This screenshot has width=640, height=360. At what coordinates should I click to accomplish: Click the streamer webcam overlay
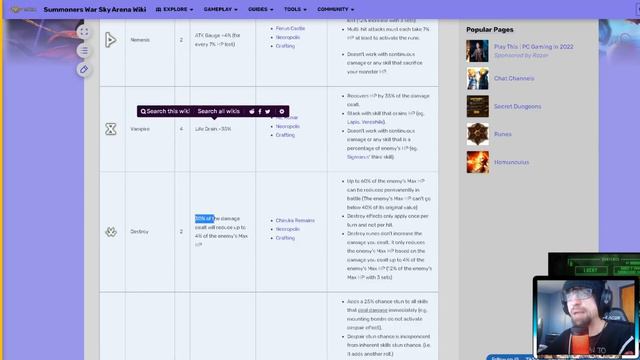(x=587, y=318)
